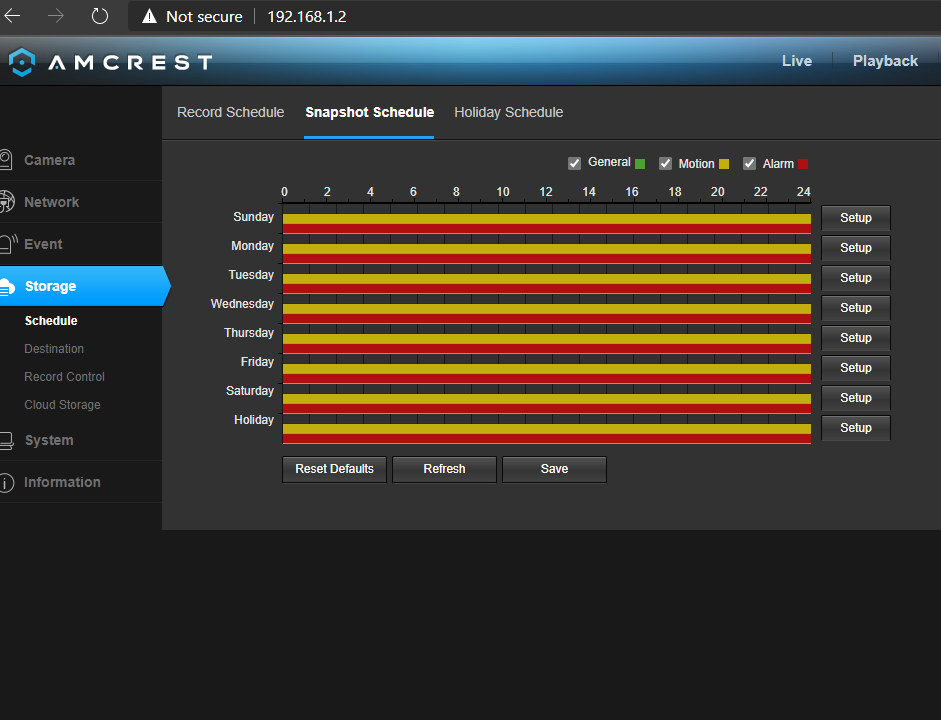Uncheck the General snapshot type checkbox
941x720 pixels.
coord(574,163)
